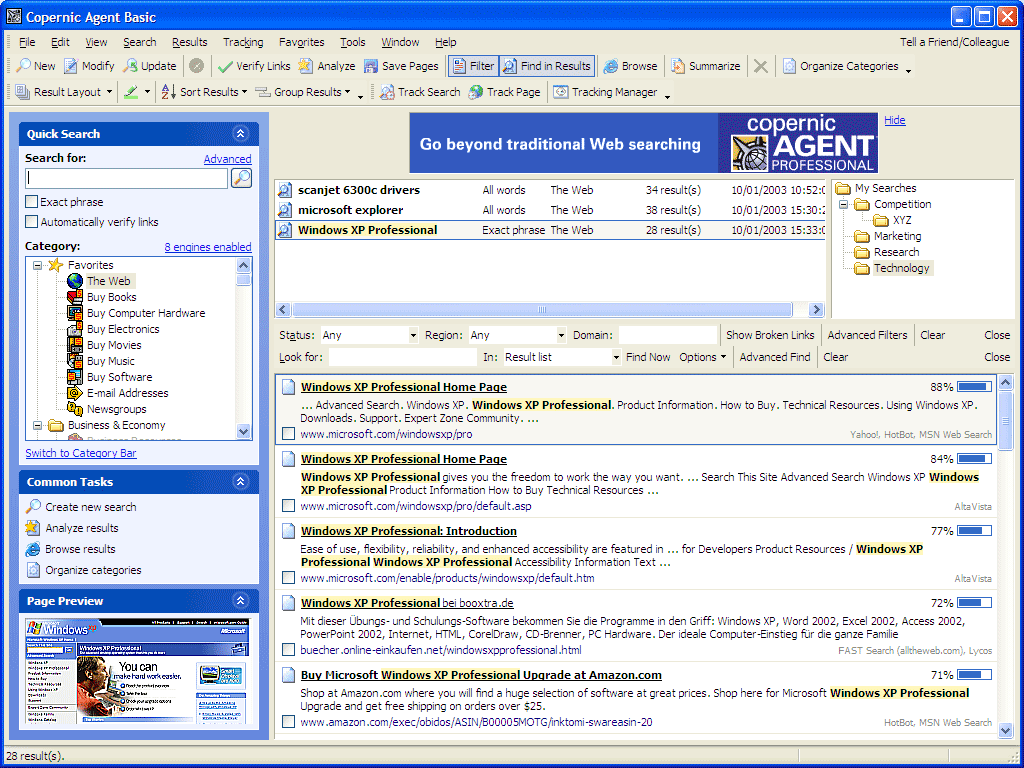Screen dimensions: 1024x768
Task: Click the Search for text field
Action: coord(127,178)
